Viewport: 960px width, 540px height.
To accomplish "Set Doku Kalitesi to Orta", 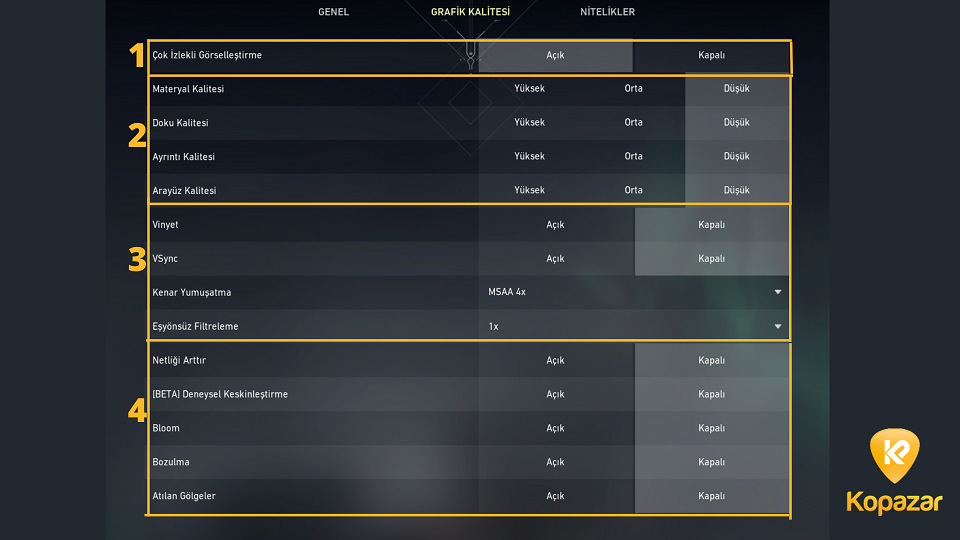I will pyautogui.click(x=633, y=122).
